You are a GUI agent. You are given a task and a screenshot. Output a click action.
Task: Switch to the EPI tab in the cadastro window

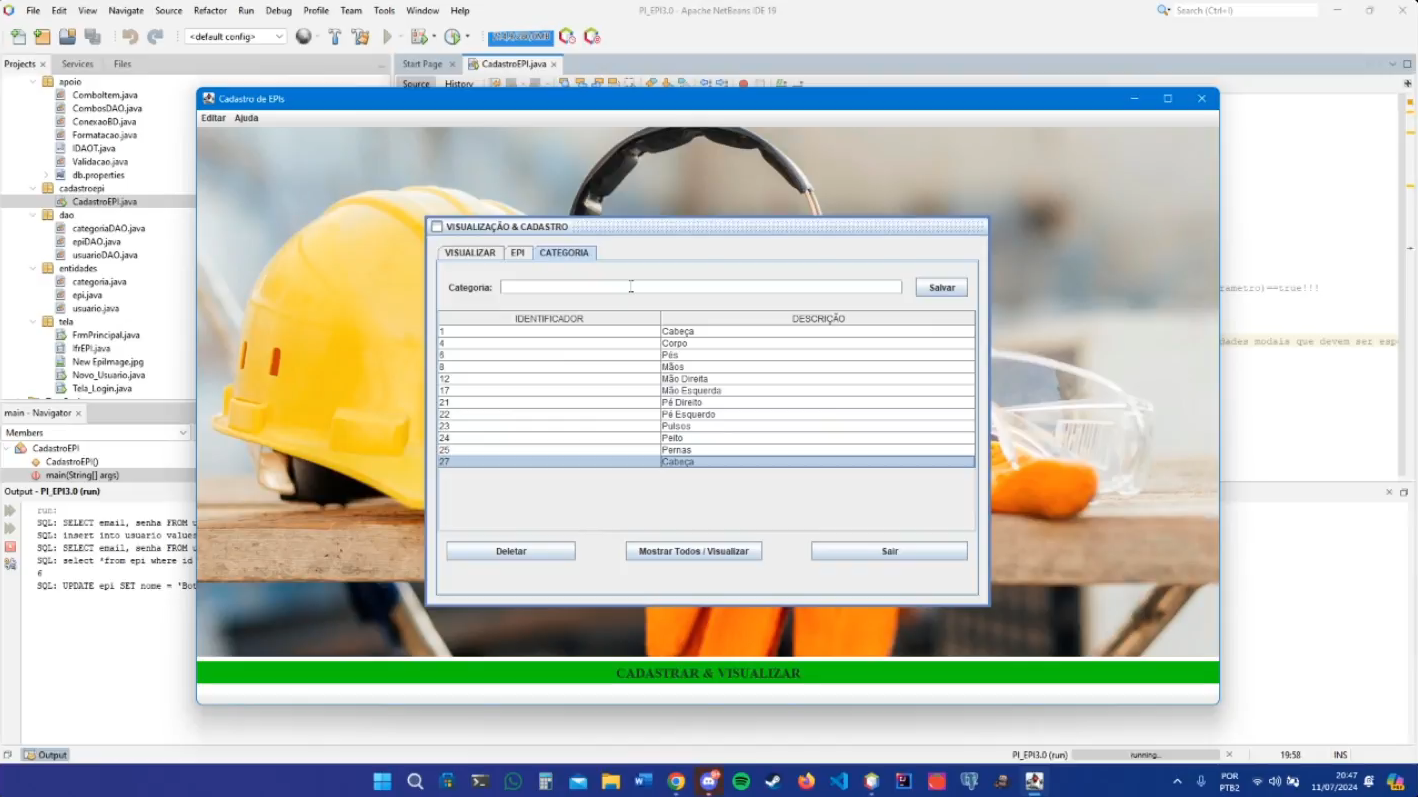point(517,252)
